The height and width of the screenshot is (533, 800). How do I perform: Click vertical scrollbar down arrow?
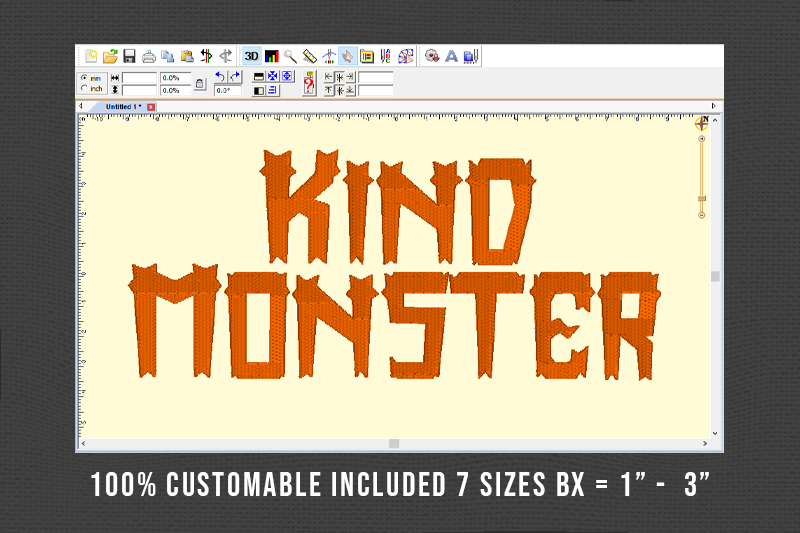pos(715,433)
